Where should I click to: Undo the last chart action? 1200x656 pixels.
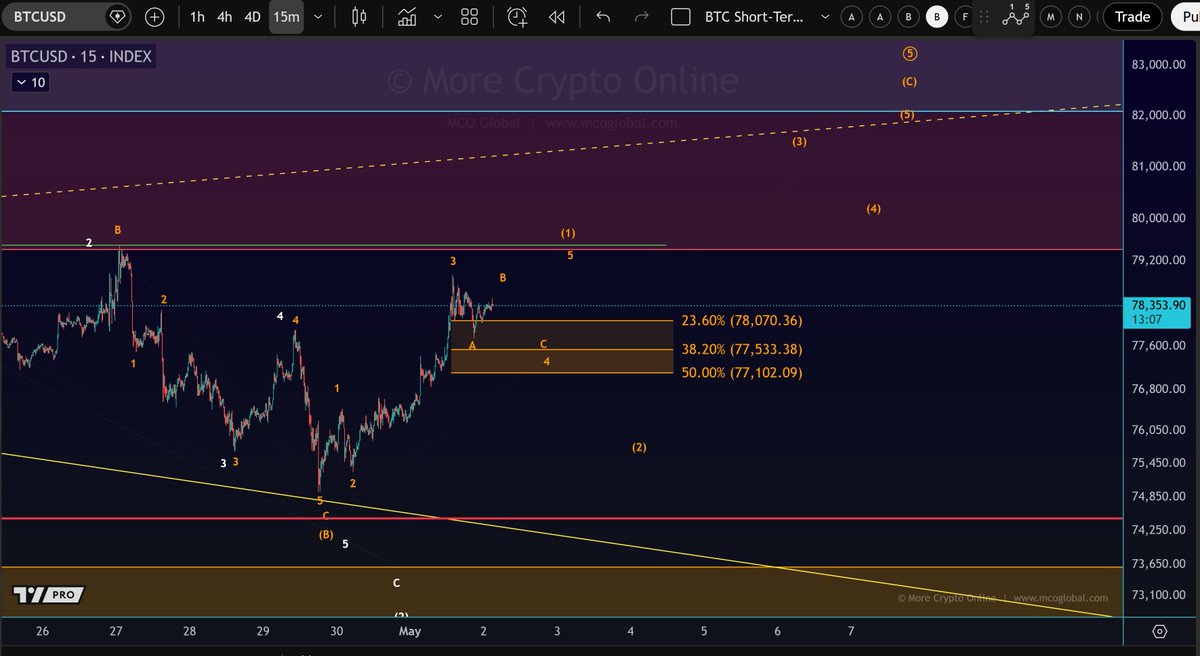(x=602, y=17)
